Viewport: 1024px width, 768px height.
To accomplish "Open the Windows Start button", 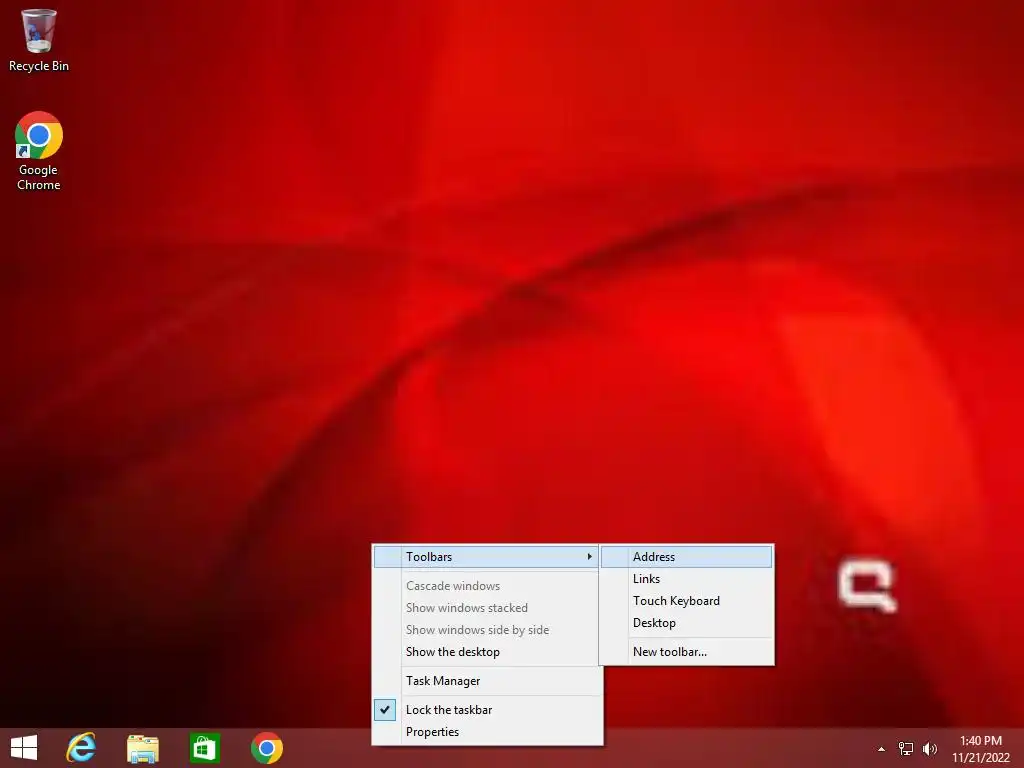I will (x=24, y=748).
